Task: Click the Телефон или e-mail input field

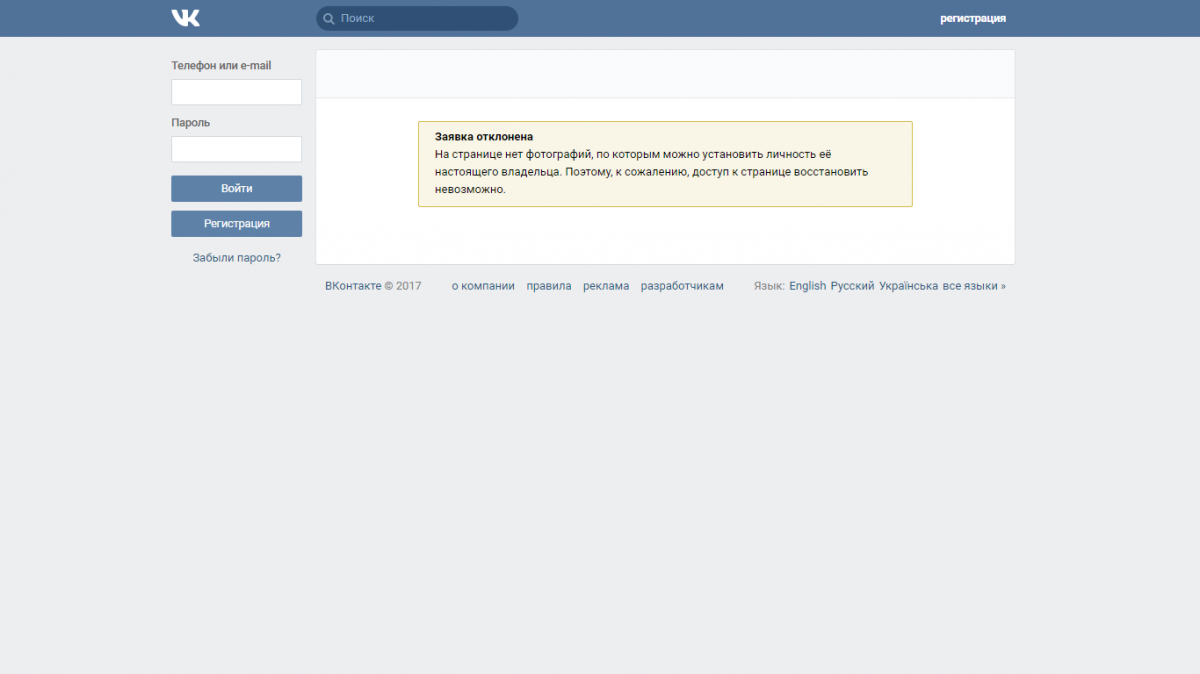Action: (x=236, y=92)
